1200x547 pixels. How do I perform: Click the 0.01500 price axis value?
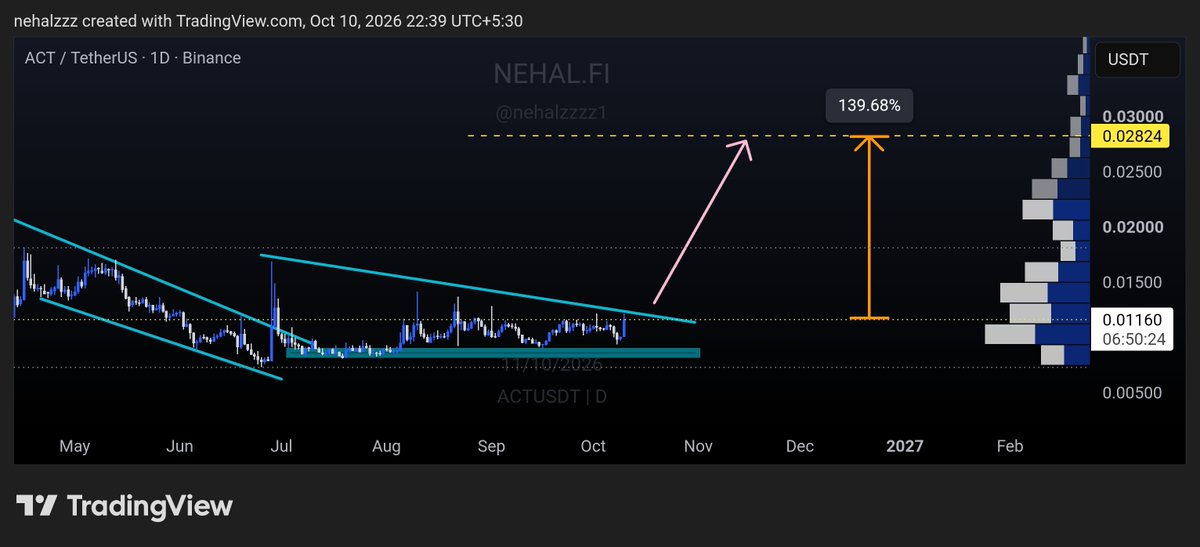[x=1132, y=283]
